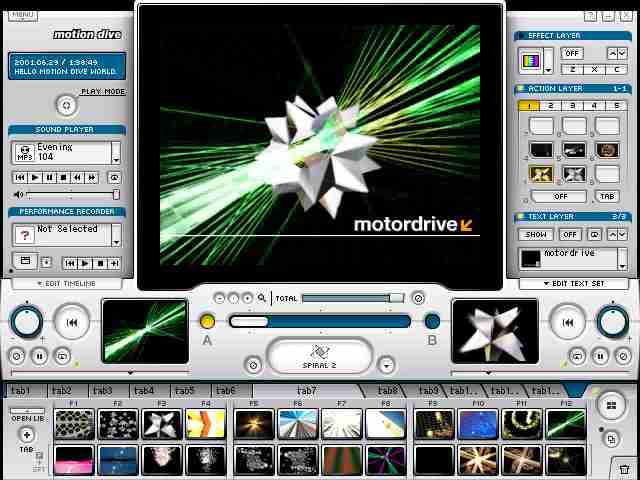Play the sound player track

coord(35,178)
